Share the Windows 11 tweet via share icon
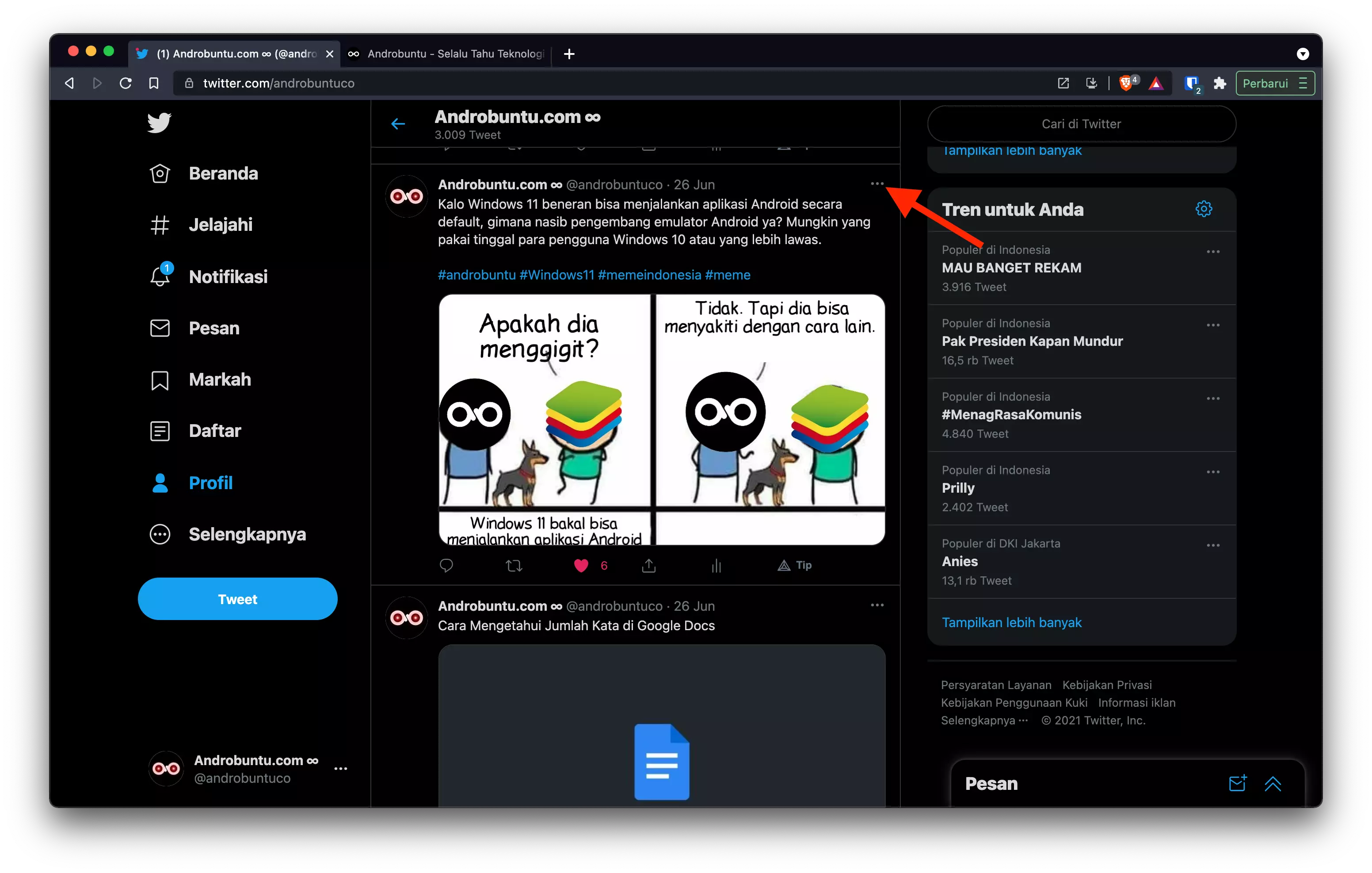Screen dimensions: 1372x873 click(x=649, y=565)
